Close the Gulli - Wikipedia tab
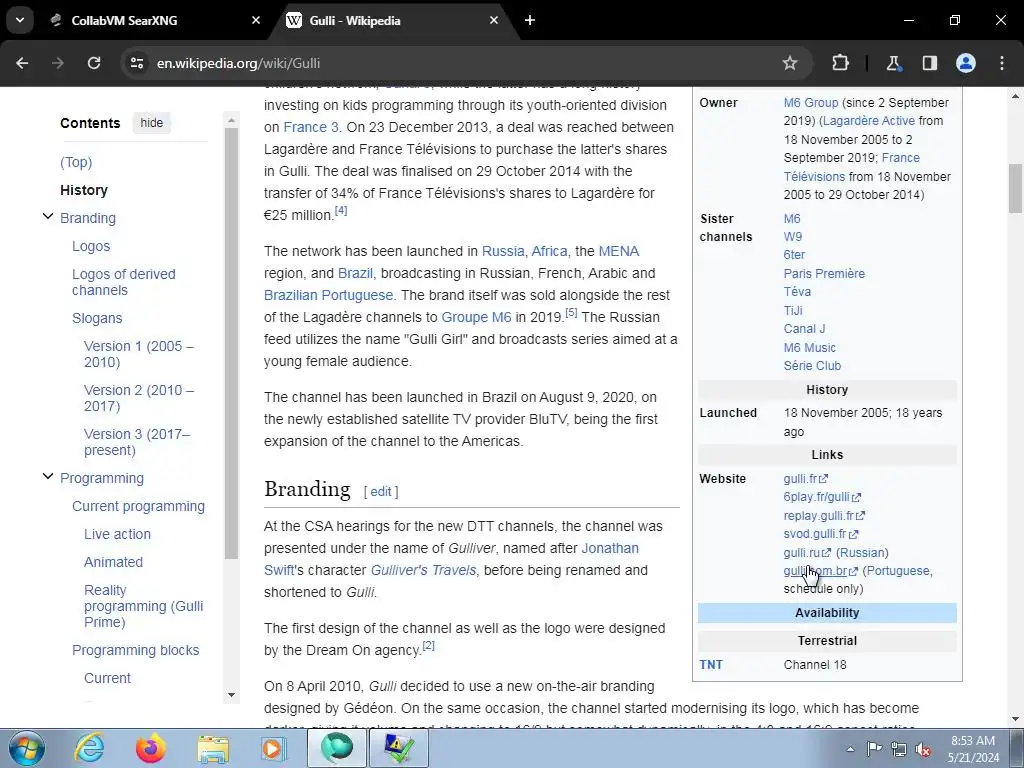Image resolution: width=1024 pixels, height=768 pixels. click(494, 20)
